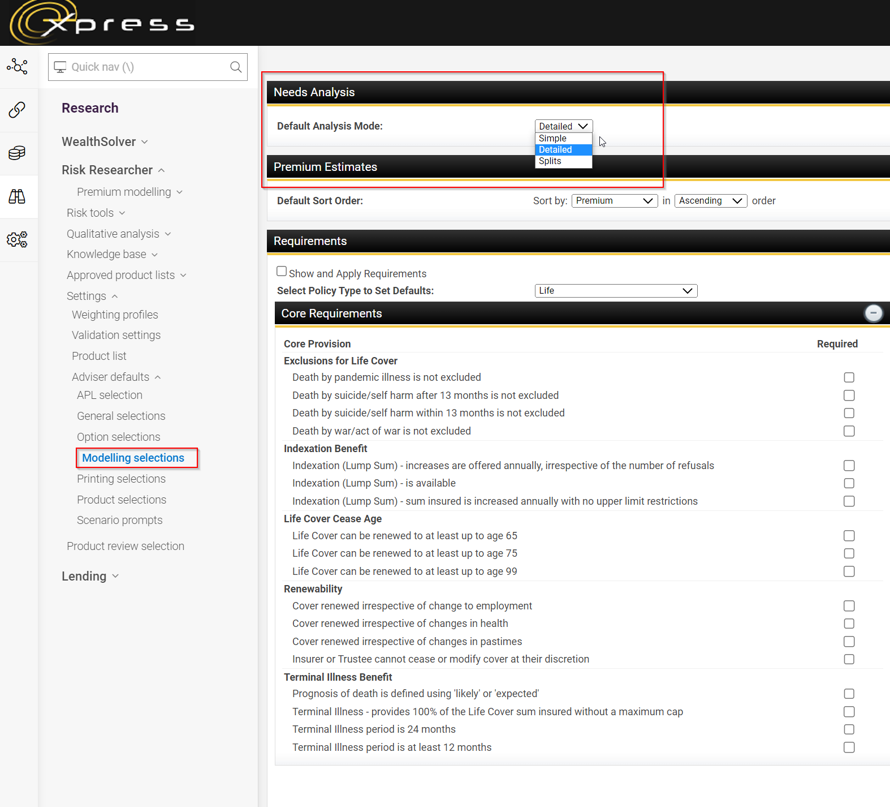Tick 'Death by pandemic illness is not excluded'
The height and width of the screenshot is (807, 890).
(849, 378)
